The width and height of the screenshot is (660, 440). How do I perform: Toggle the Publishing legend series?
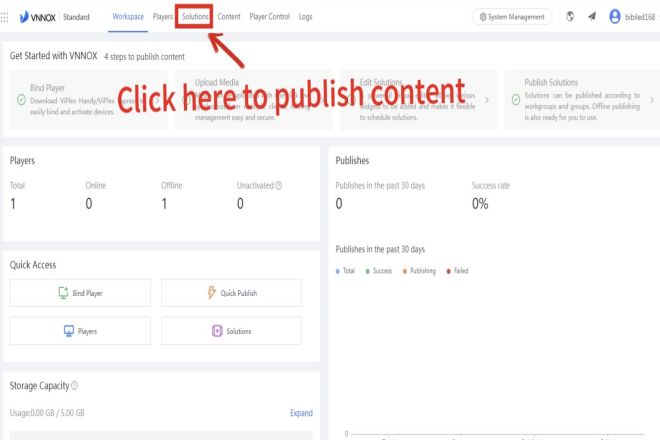pos(419,271)
